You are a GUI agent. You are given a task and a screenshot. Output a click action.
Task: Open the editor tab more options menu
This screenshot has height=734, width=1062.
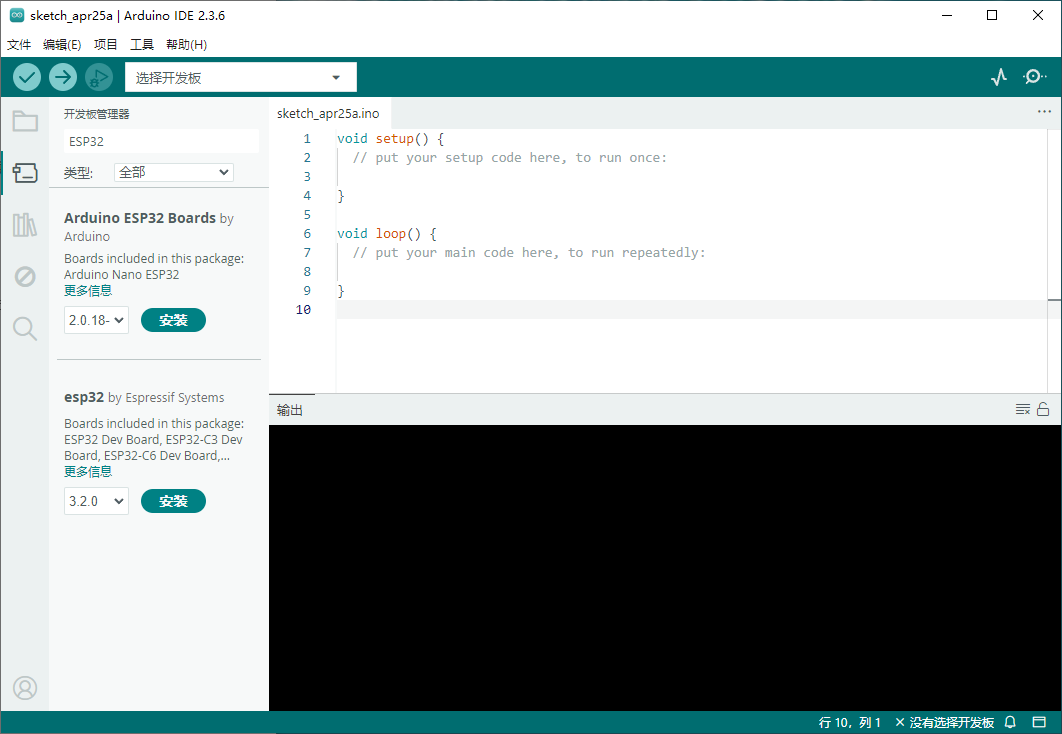[1044, 112]
